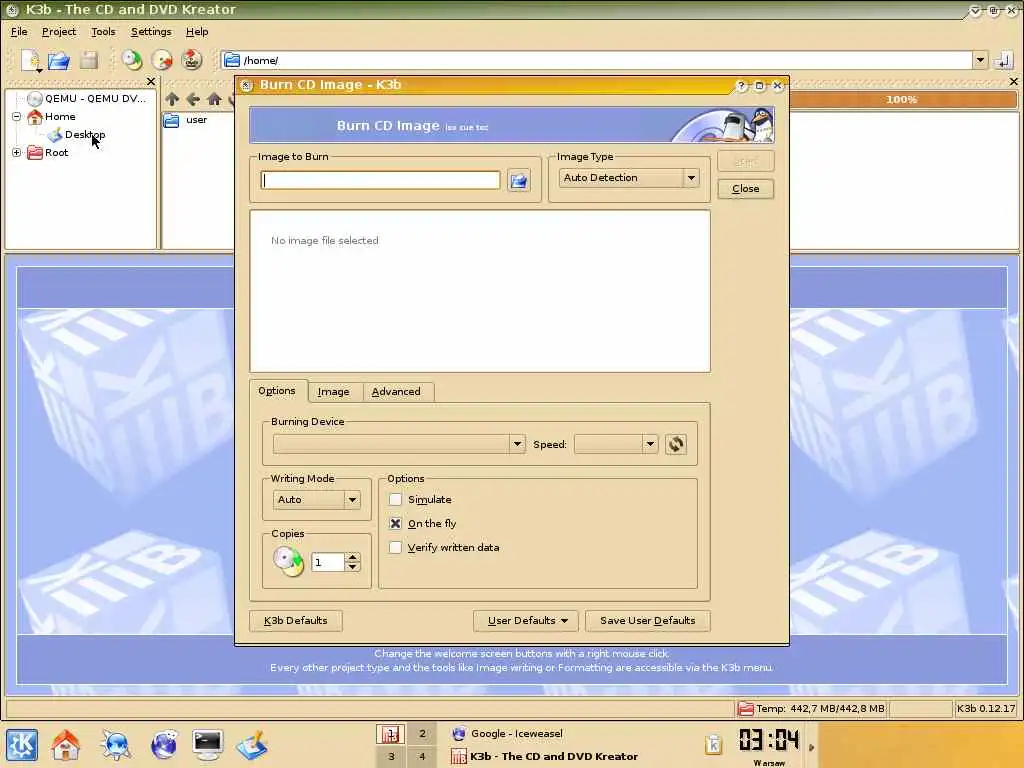Open the terminal Konsole panel icon

208,745
